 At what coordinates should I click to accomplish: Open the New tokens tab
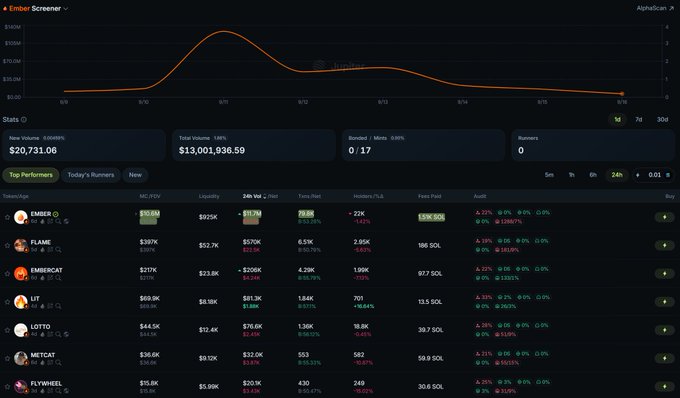[x=135, y=175]
